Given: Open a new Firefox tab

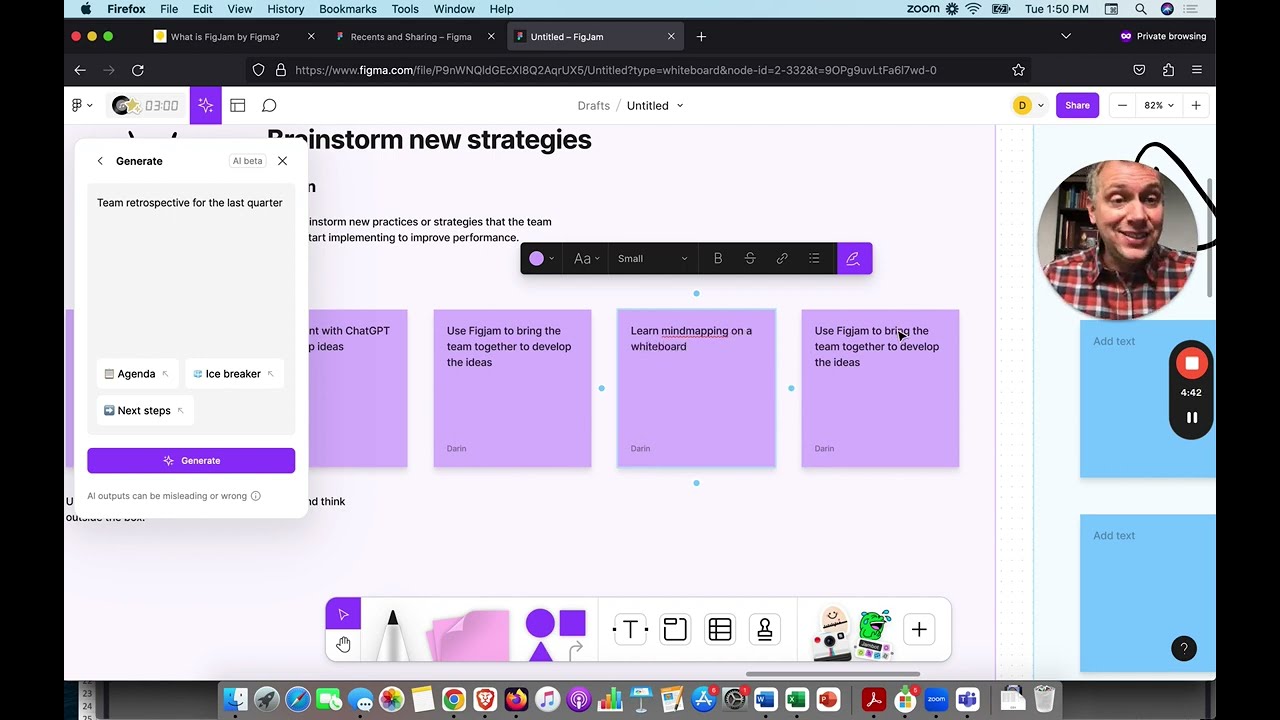Looking at the screenshot, I should tap(701, 37).
